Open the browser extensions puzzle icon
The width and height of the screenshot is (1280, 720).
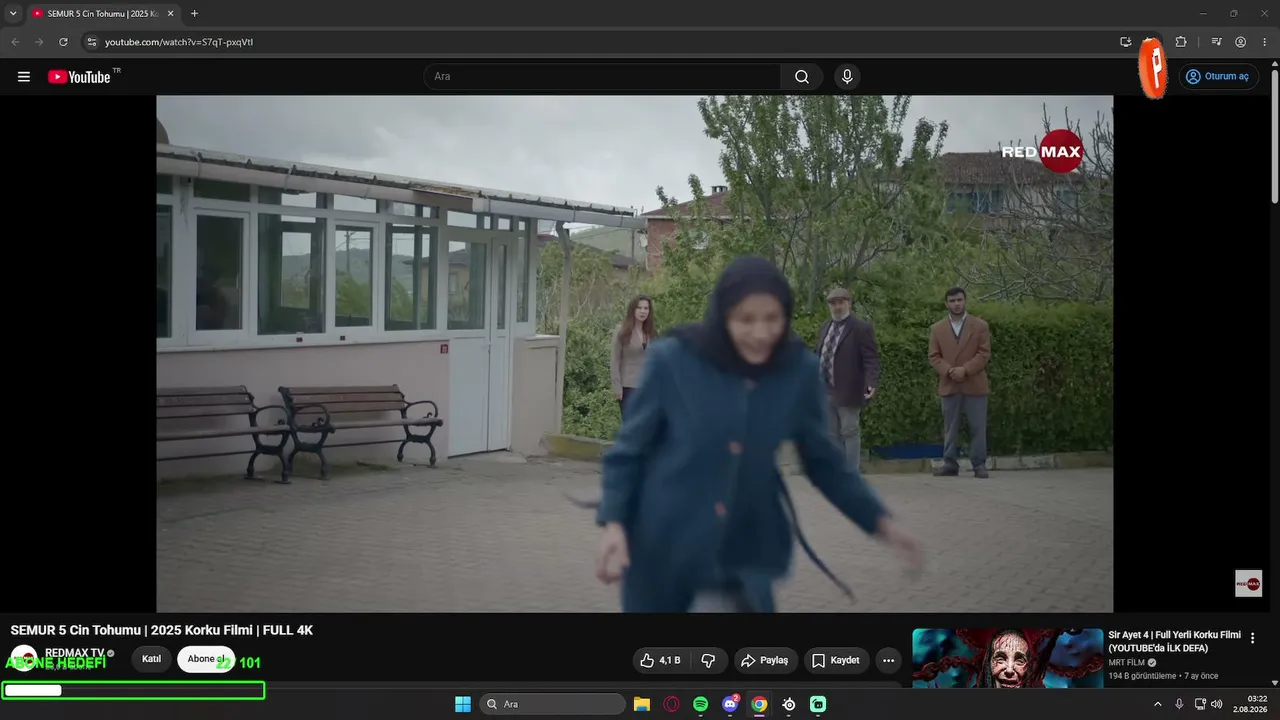1181,42
